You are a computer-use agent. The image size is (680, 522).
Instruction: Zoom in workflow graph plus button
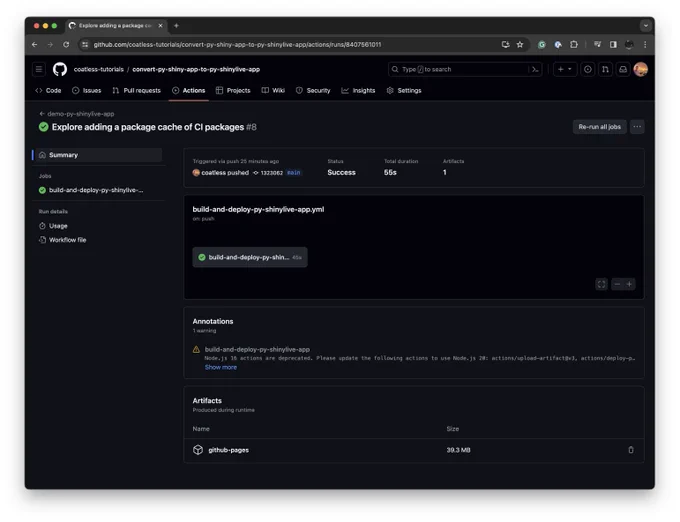pyautogui.click(x=629, y=284)
